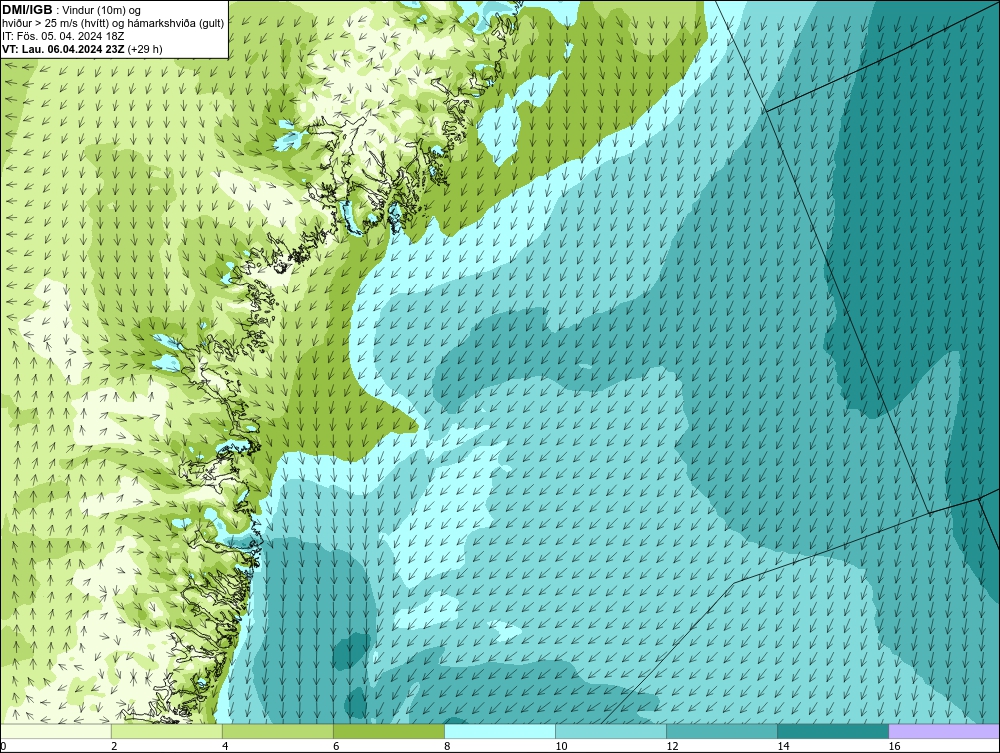The height and width of the screenshot is (753, 1000).
Task: Click the 'VT: Lau. 06.04.2024 23Z' line
Action: [x=64, y=49]
